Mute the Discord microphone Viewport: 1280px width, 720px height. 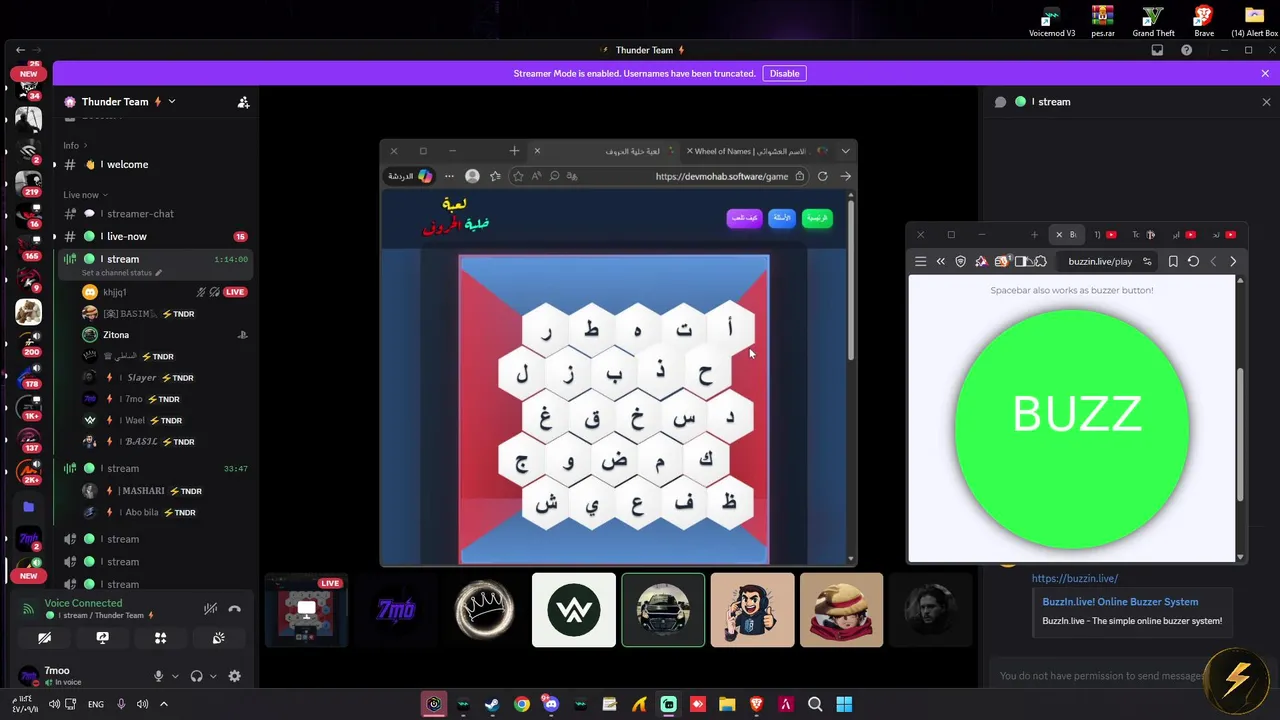pos(158,676)
